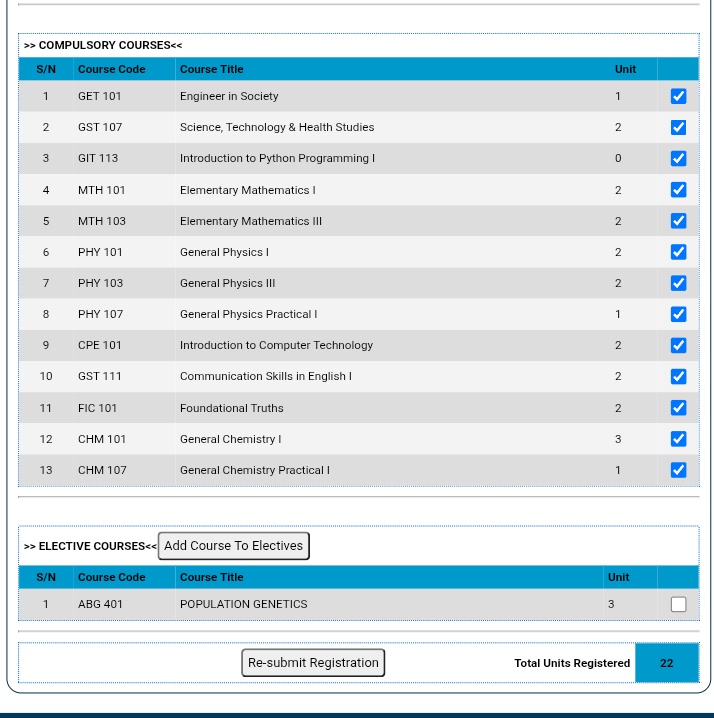Toggle CPE 101 Computer Technology checkbox

[x=678, y=345]
